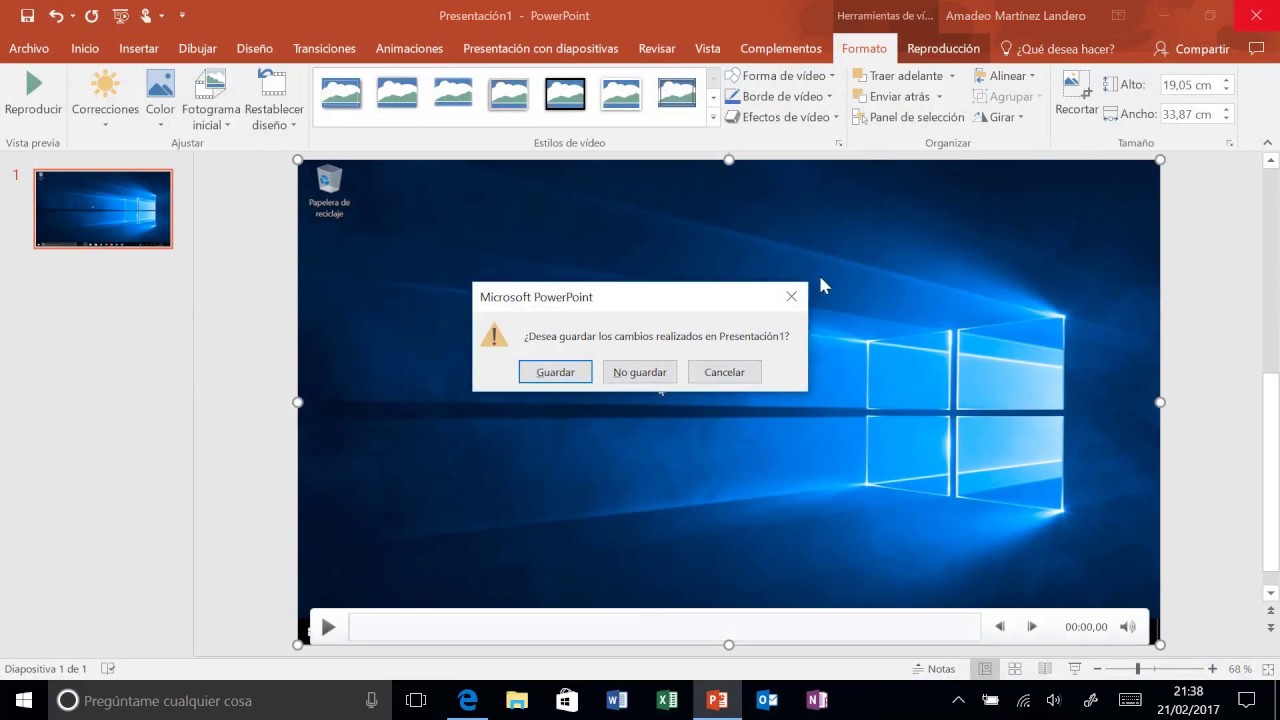Increase the Alto value with stepper

(1226, 81)
